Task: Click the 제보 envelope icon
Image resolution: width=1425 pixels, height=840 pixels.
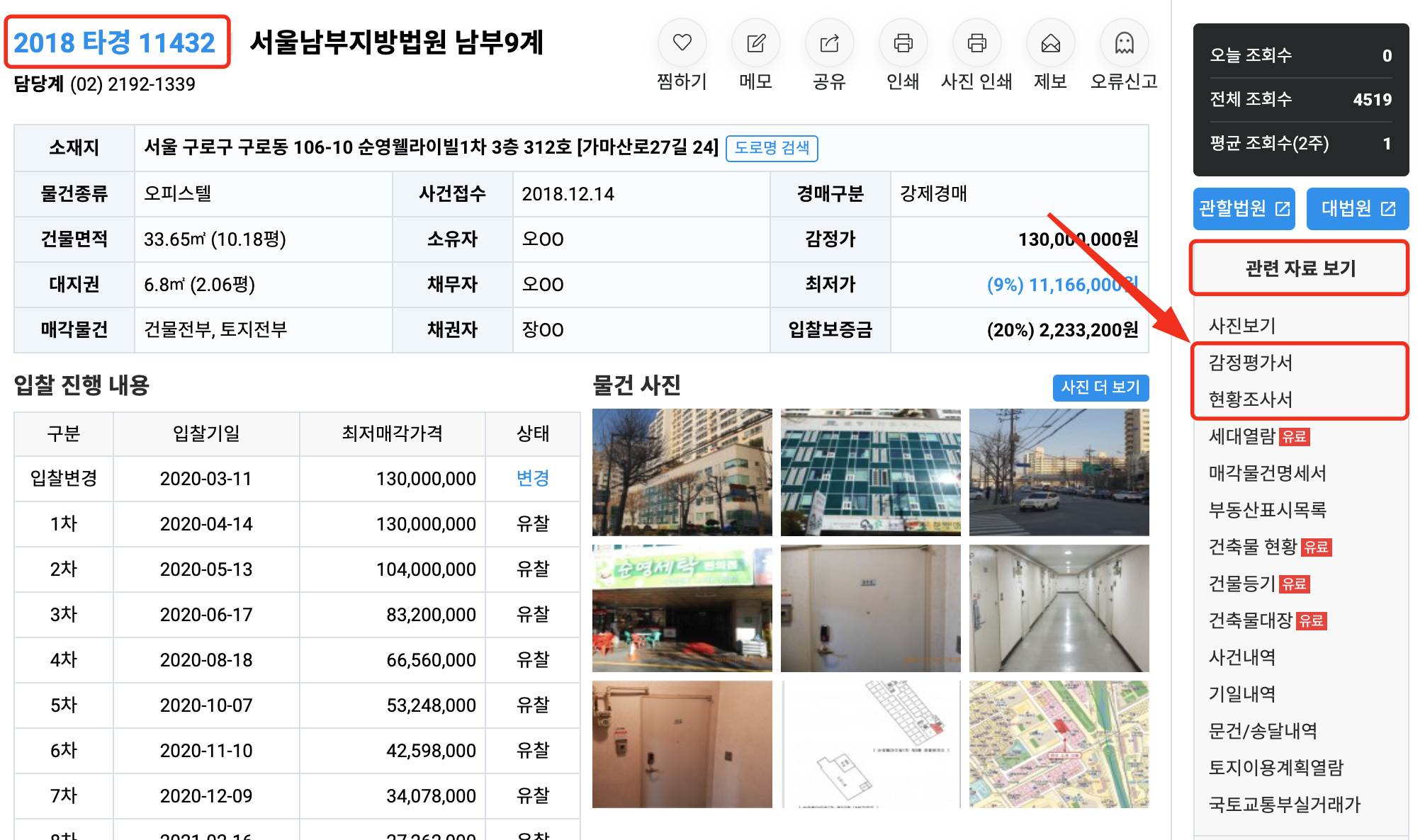Action: point(1050,43)
